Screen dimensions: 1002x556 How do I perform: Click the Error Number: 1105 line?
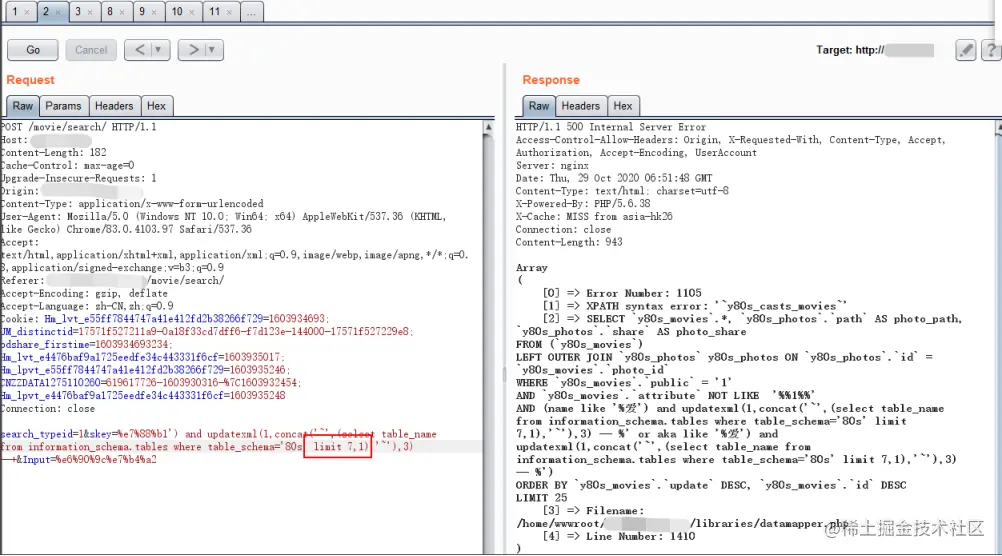pos(622,293)
